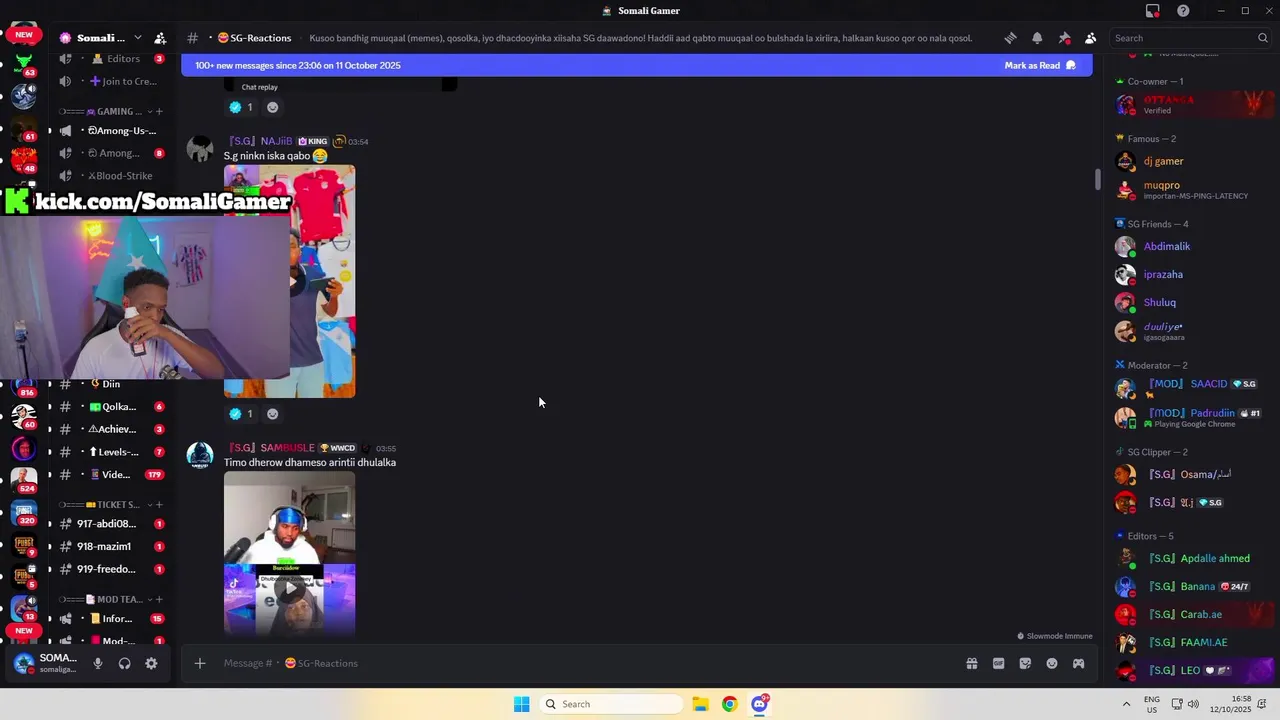The width and height of the screenshot is (1280, 720).
Task: Click SAMBUSLE's avatar
Action: point(200,455)
